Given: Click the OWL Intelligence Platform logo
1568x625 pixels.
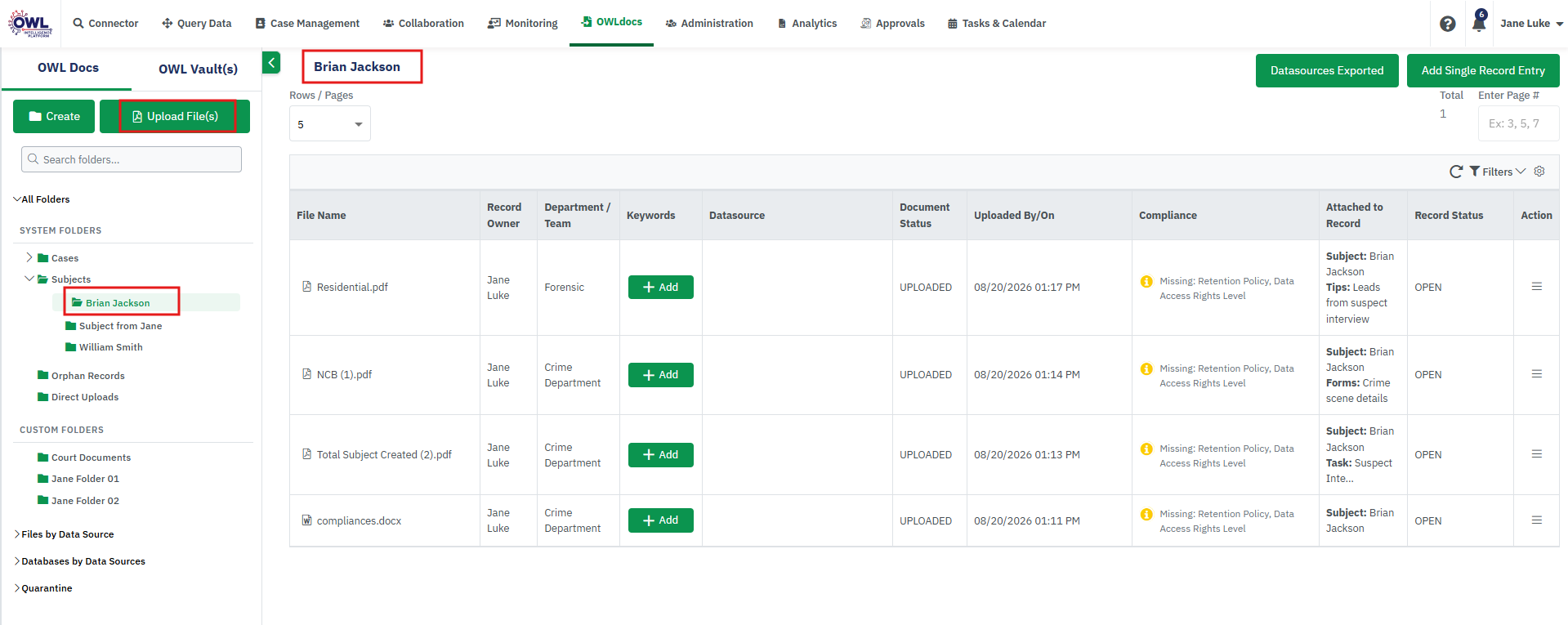Looking at the screenshot, I should [x=30, y=23].
